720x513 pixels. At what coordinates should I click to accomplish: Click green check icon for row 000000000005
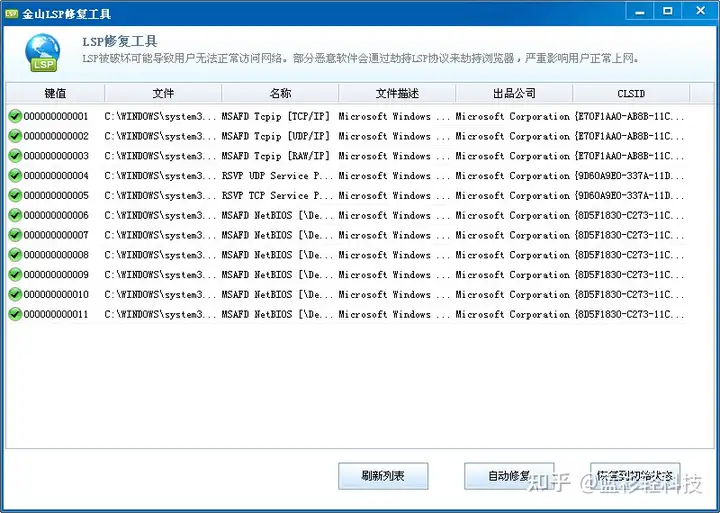(15, 195)
